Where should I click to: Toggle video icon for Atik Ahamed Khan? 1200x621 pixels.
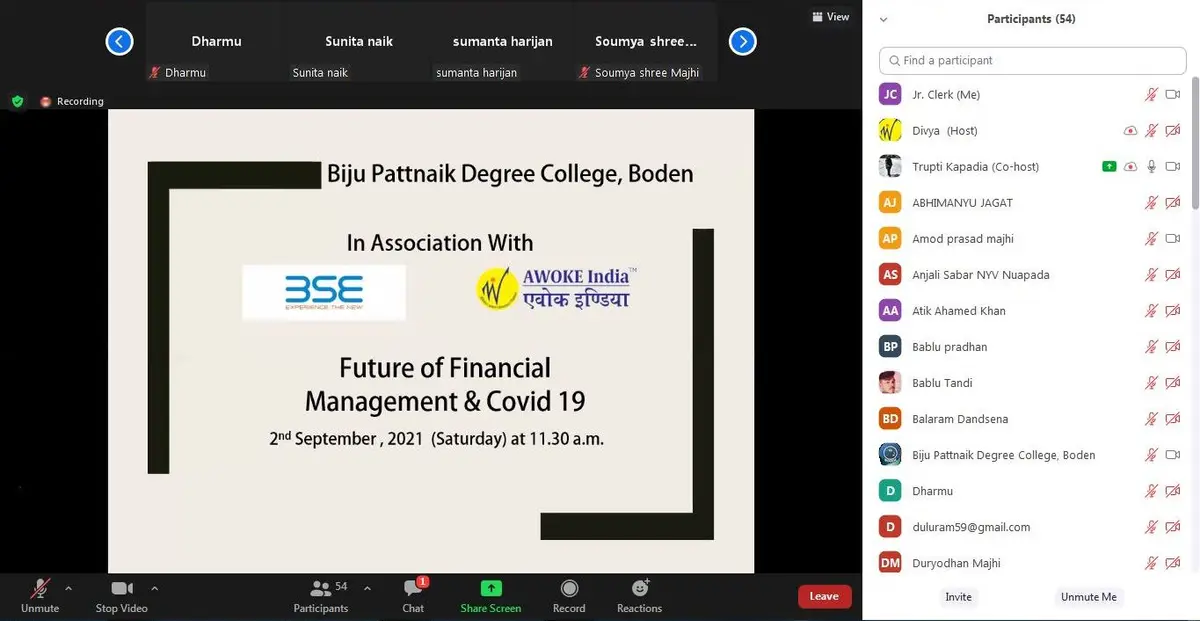[x=1173, y=311]
